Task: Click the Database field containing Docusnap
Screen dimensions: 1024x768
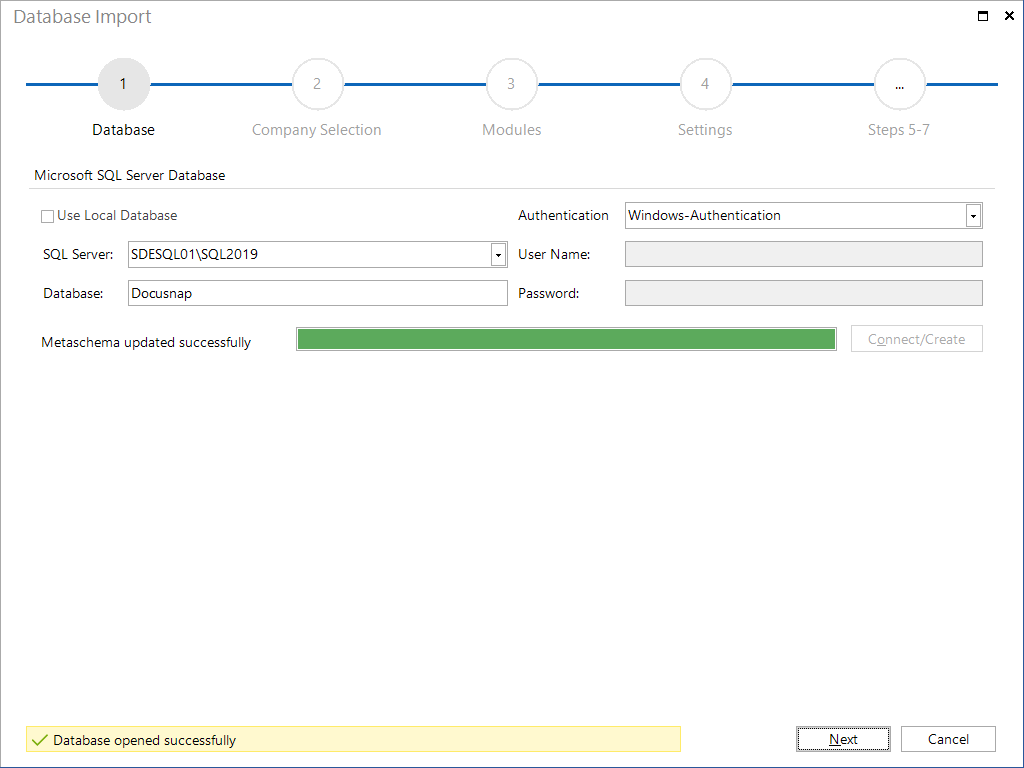Action: (317, 293)
